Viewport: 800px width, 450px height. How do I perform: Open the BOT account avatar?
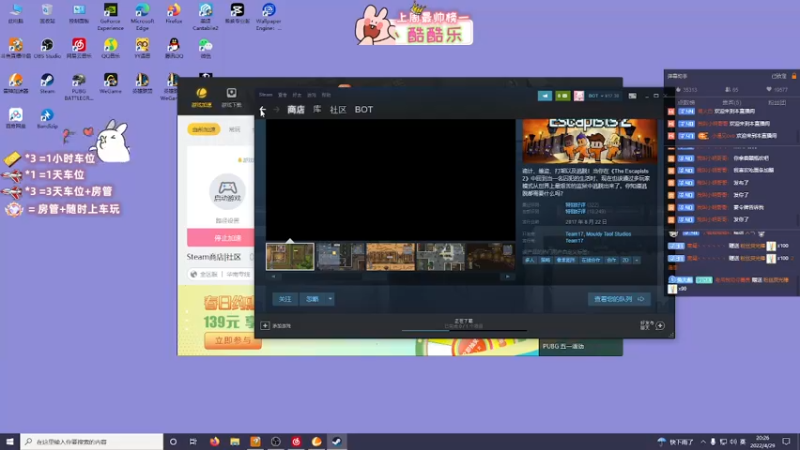[x=579, y=95]
